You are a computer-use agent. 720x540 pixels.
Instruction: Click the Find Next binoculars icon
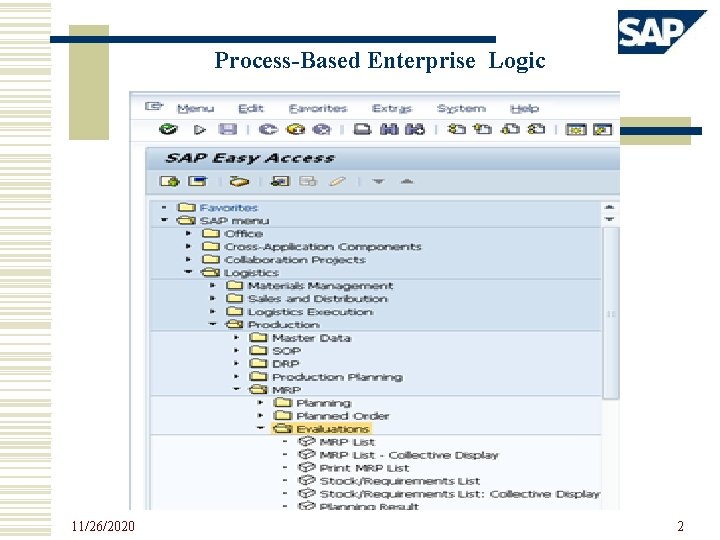(415, 129)
